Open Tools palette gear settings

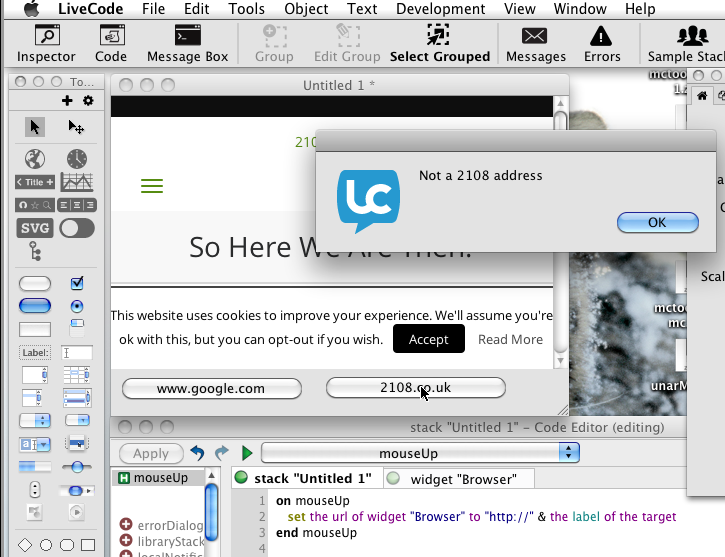(x=88, y=100)
